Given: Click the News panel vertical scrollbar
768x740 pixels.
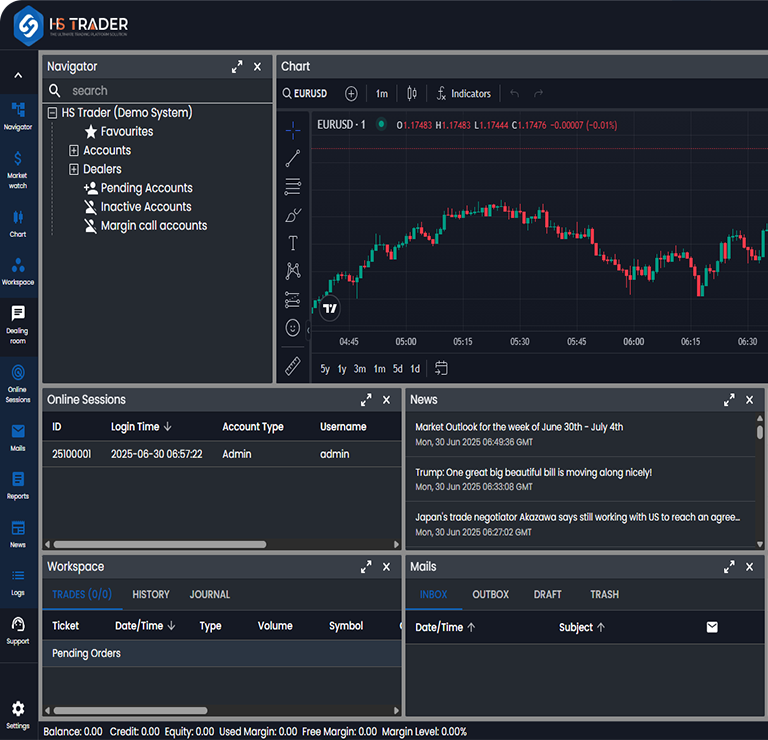Looking at the screenshot, I should tap(760, 432).
